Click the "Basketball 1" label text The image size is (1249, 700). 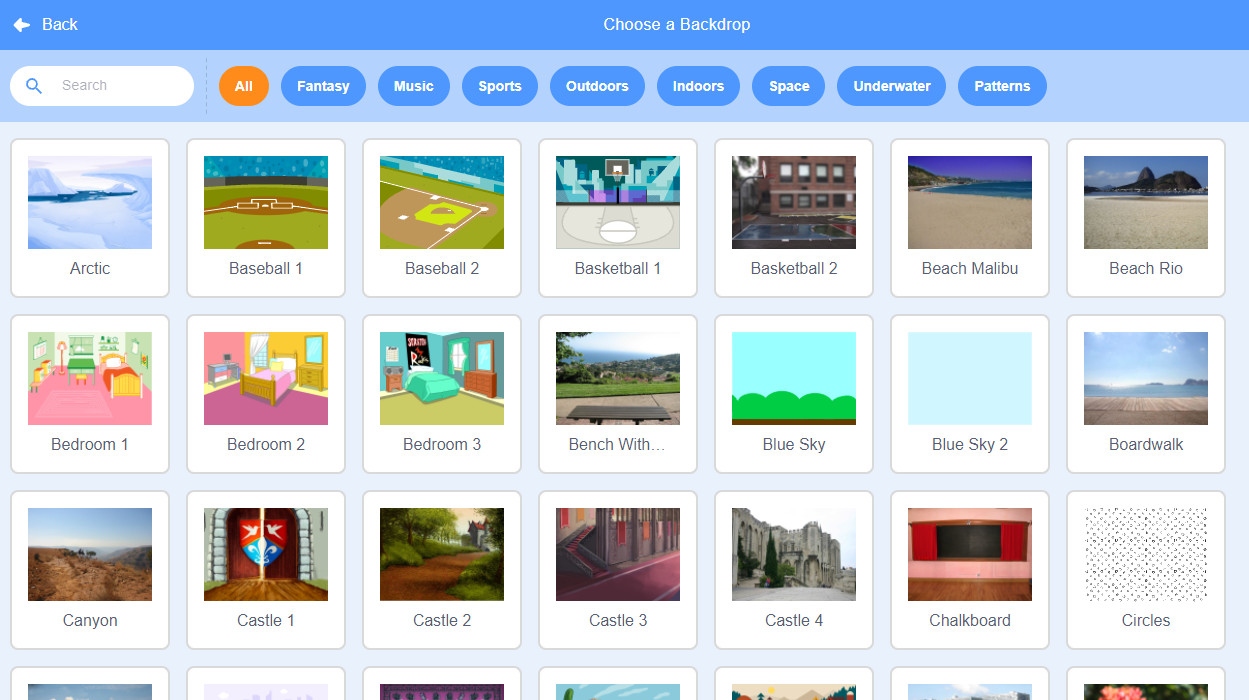pos(618,269)
